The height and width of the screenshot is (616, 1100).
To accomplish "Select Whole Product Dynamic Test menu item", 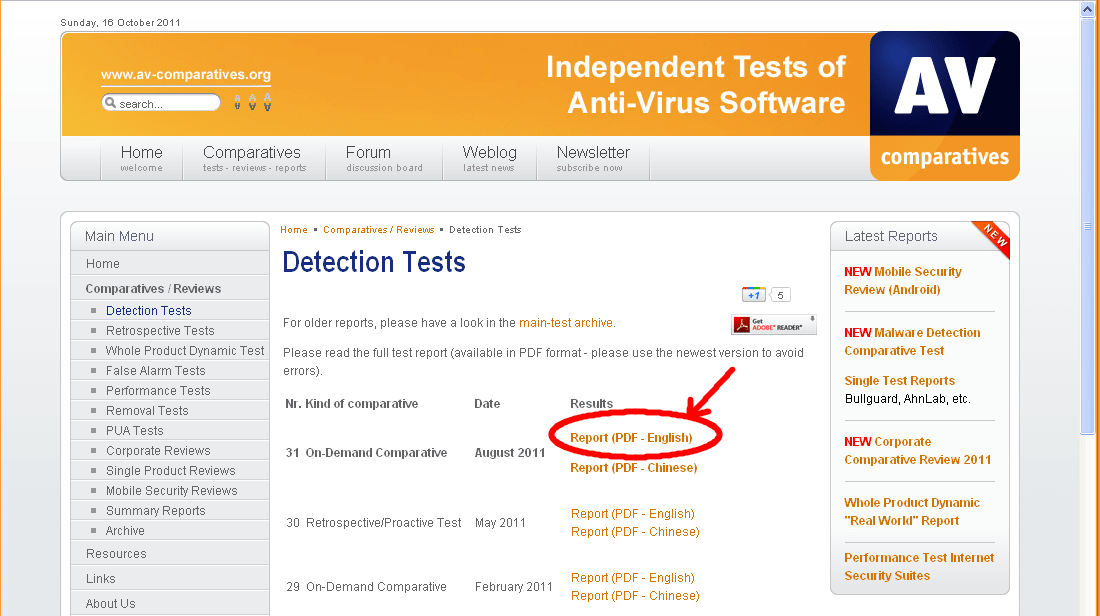I will click(185, 351).
